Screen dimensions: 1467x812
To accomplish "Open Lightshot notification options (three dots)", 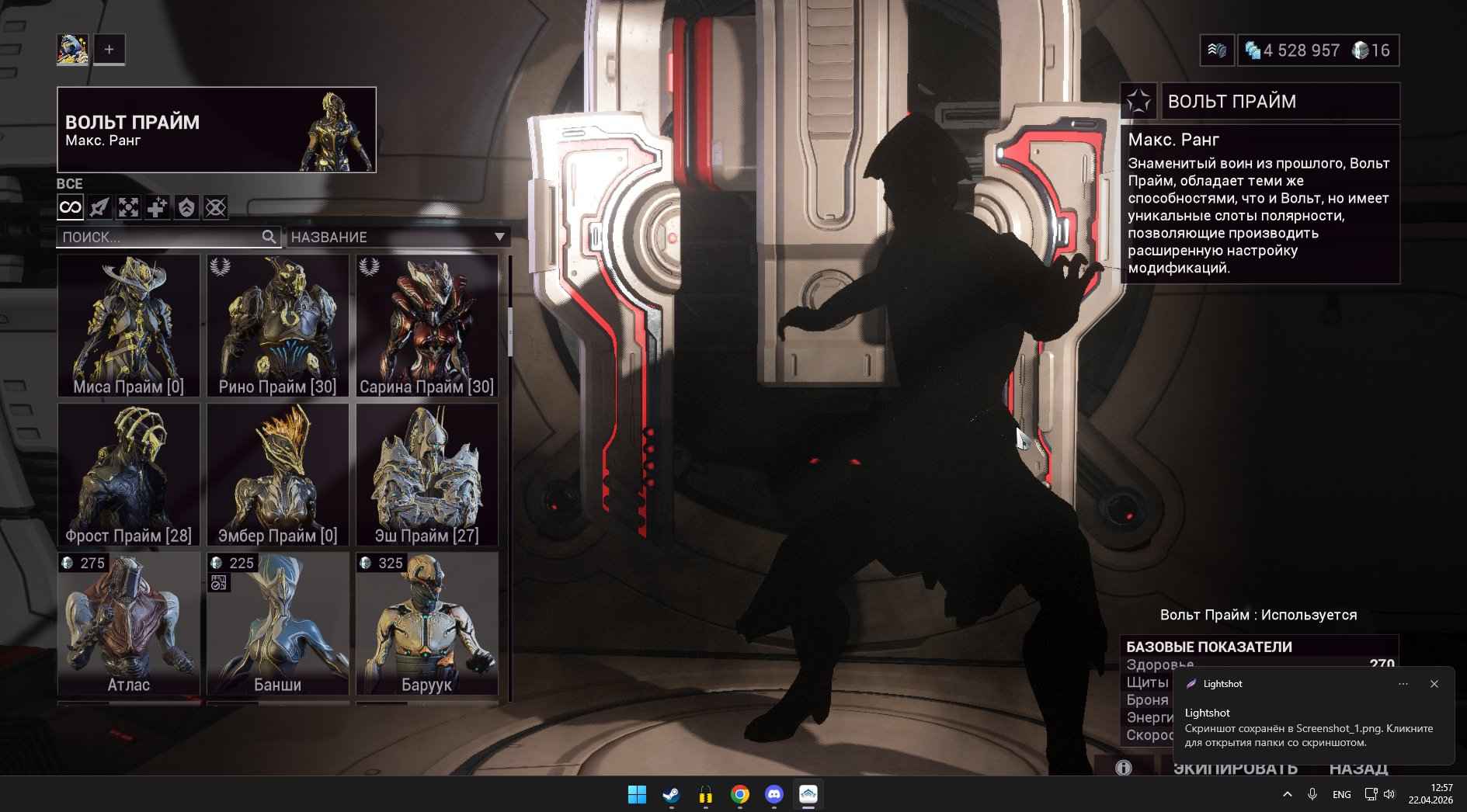I will [x=1403, y=684].
